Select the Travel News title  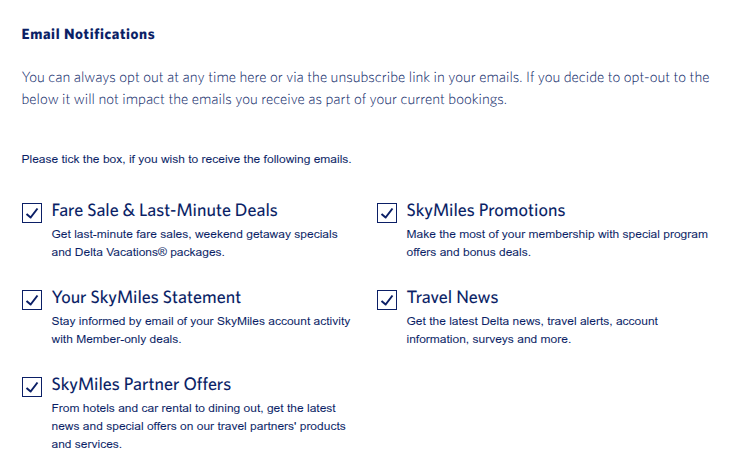pos(452,297)
